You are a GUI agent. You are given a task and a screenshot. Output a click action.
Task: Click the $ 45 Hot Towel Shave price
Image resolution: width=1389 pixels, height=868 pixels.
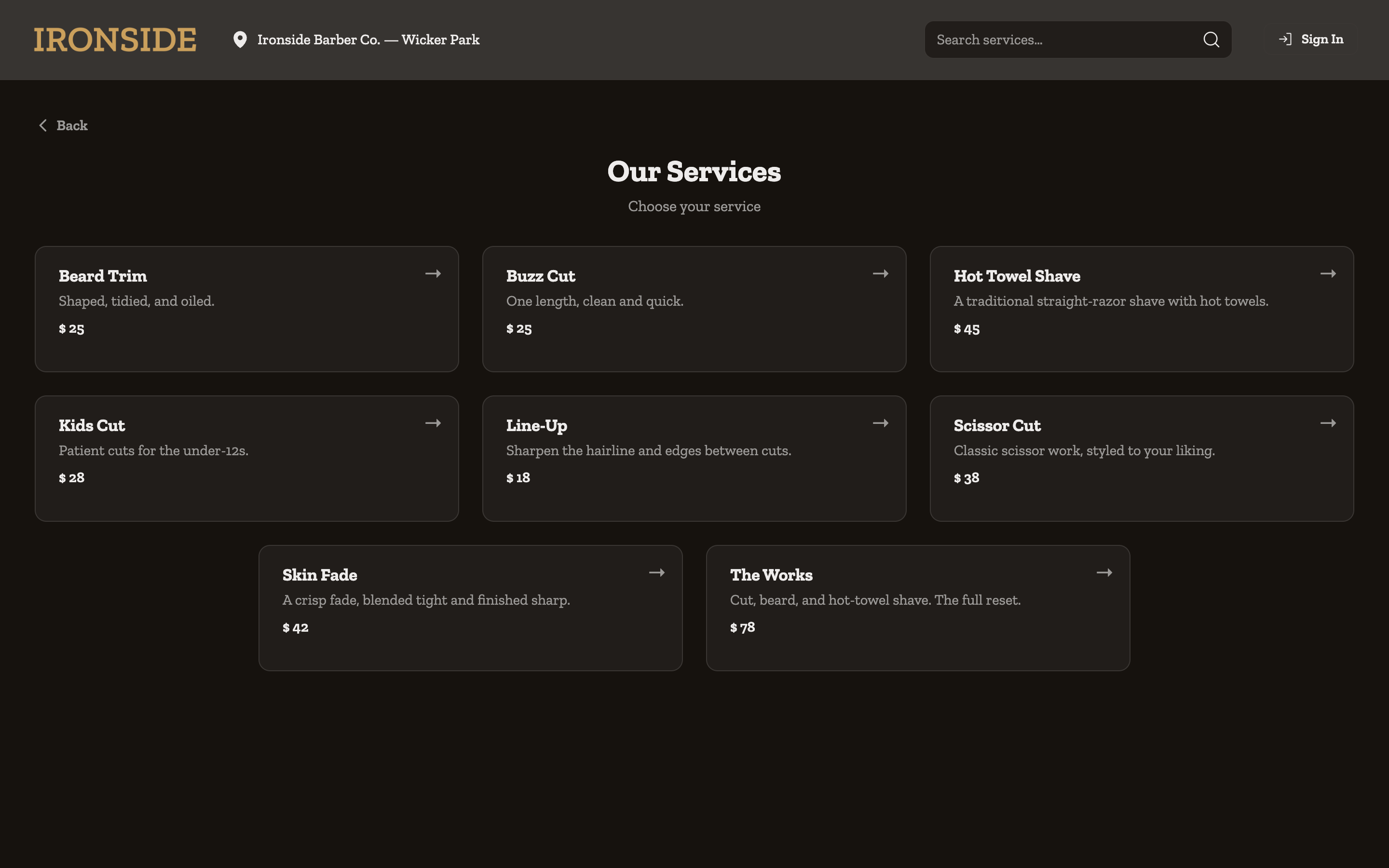click(967, 329)
